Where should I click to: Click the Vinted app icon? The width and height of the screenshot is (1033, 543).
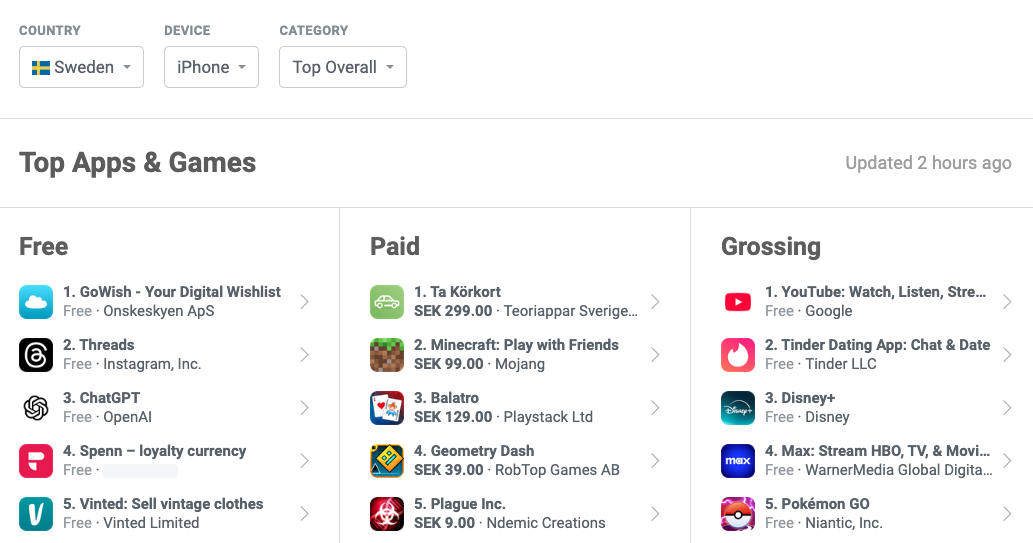(36, 514)
